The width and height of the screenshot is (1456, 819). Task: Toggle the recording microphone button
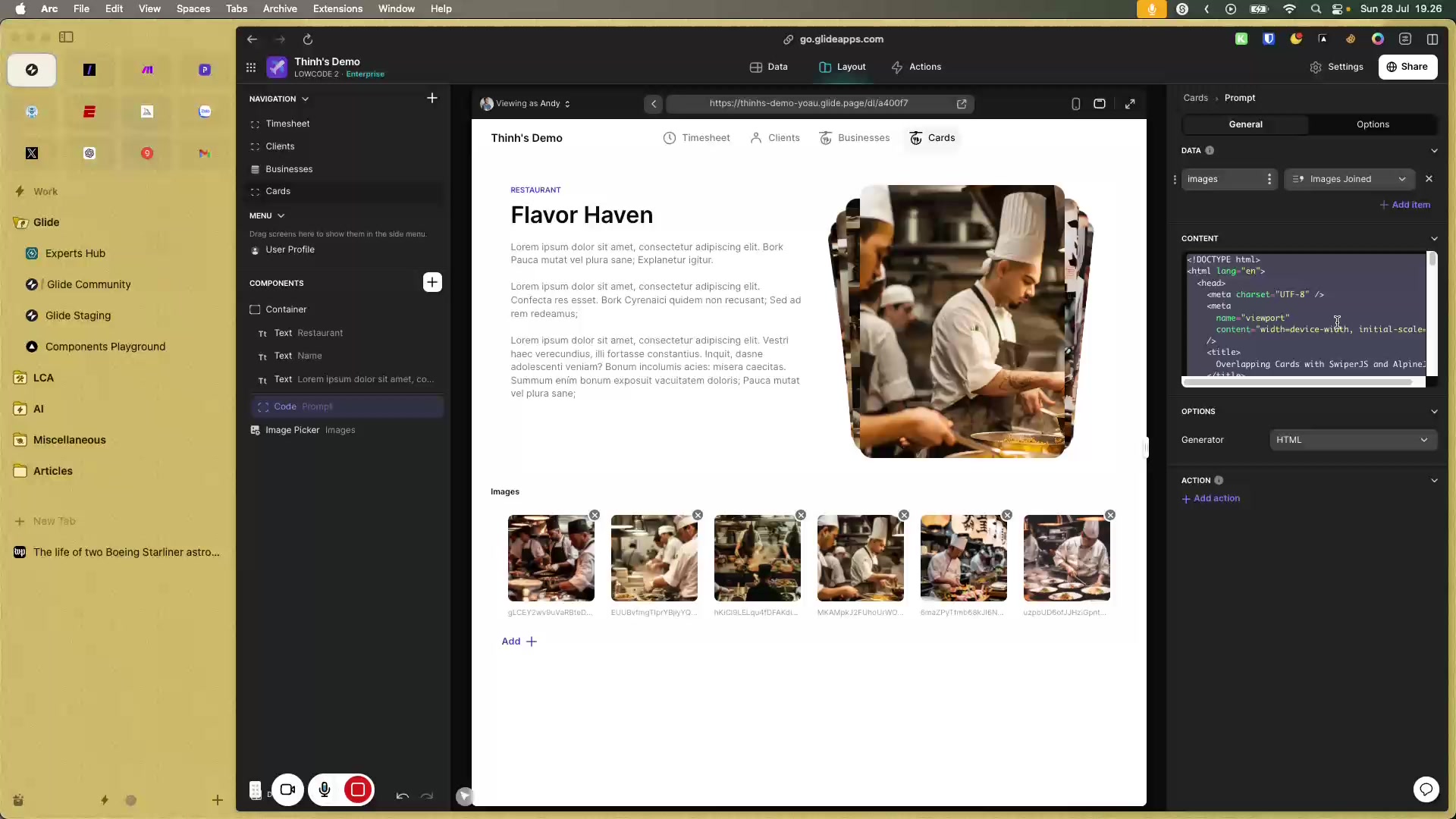point(325,790)
